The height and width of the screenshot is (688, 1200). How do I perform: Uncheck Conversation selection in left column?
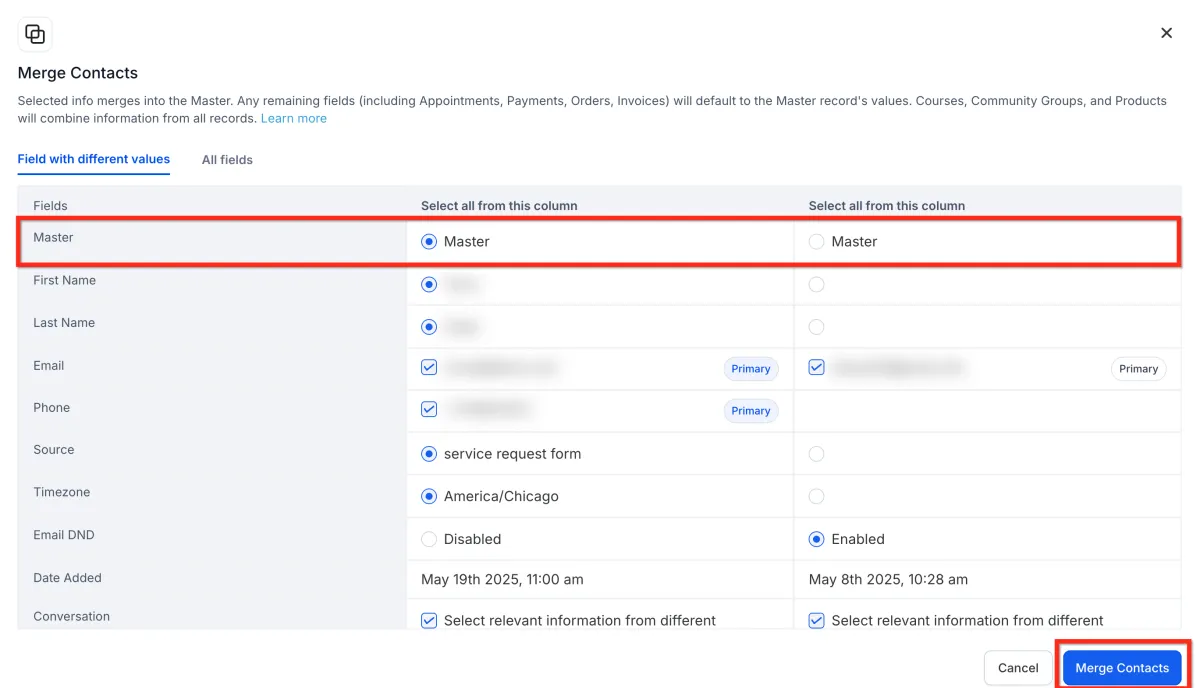429,620
